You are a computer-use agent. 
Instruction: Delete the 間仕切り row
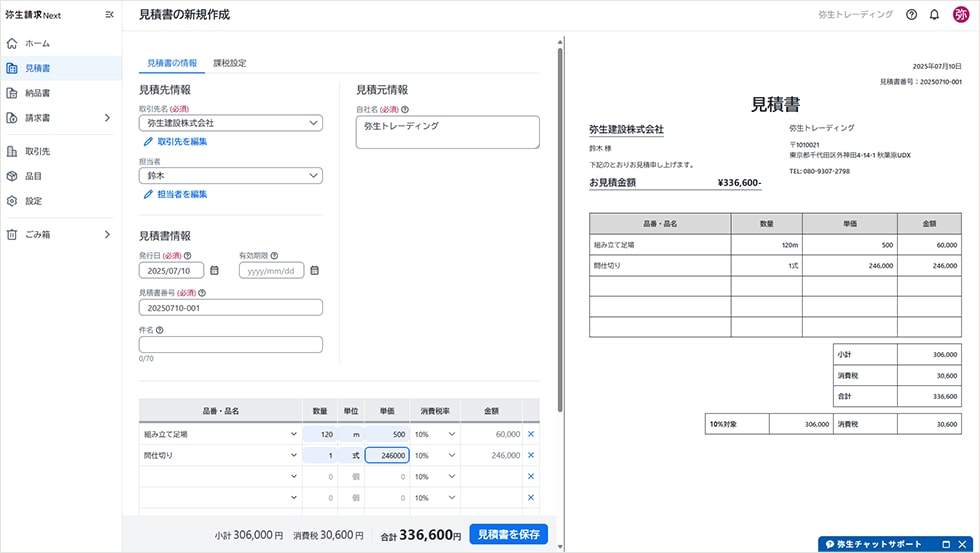531,455
